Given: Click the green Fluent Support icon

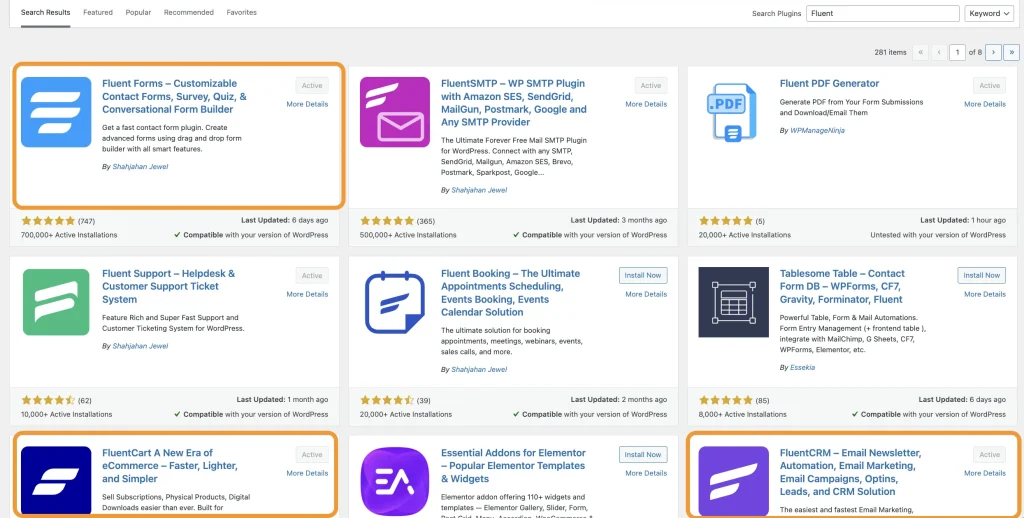Looking at the screenshot, I should (x=56, y=302).
